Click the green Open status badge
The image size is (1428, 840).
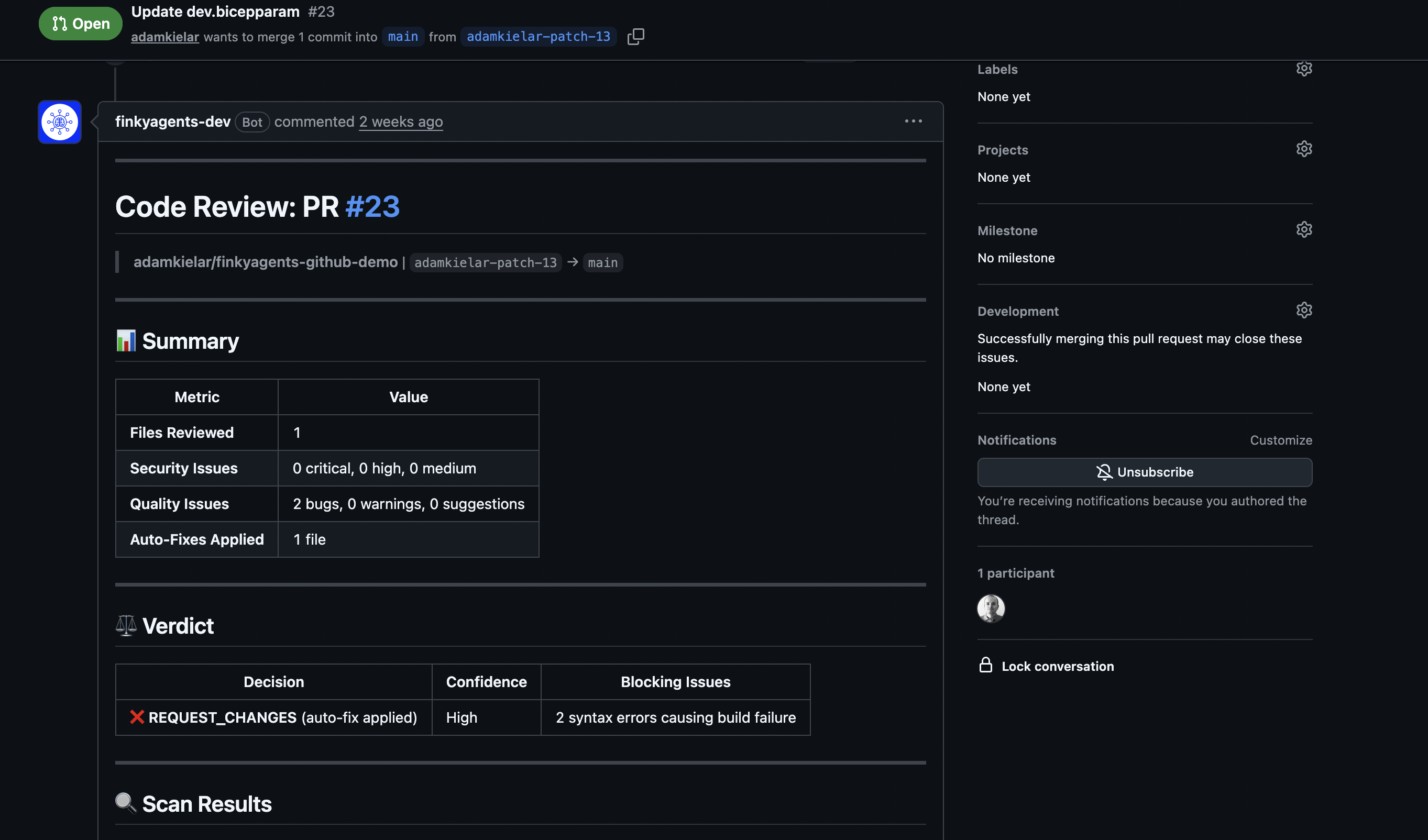point(81,24)
